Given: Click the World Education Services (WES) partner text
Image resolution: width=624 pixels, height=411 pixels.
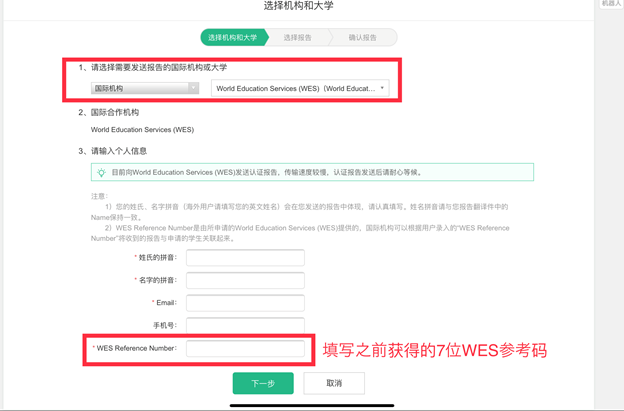Looking at the screenshot, I should pyautogui.click(x=142, y=130).
